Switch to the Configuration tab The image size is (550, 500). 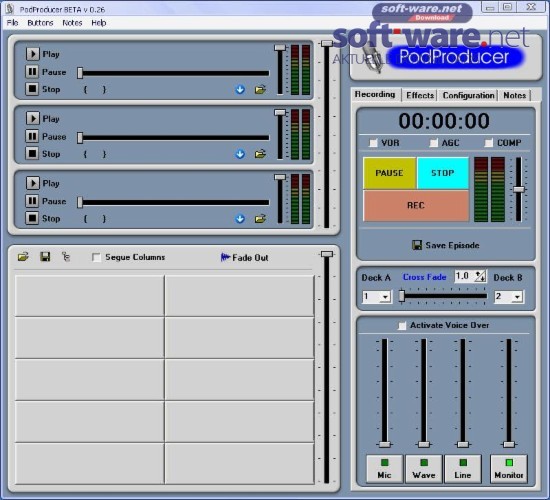(468, 95)
